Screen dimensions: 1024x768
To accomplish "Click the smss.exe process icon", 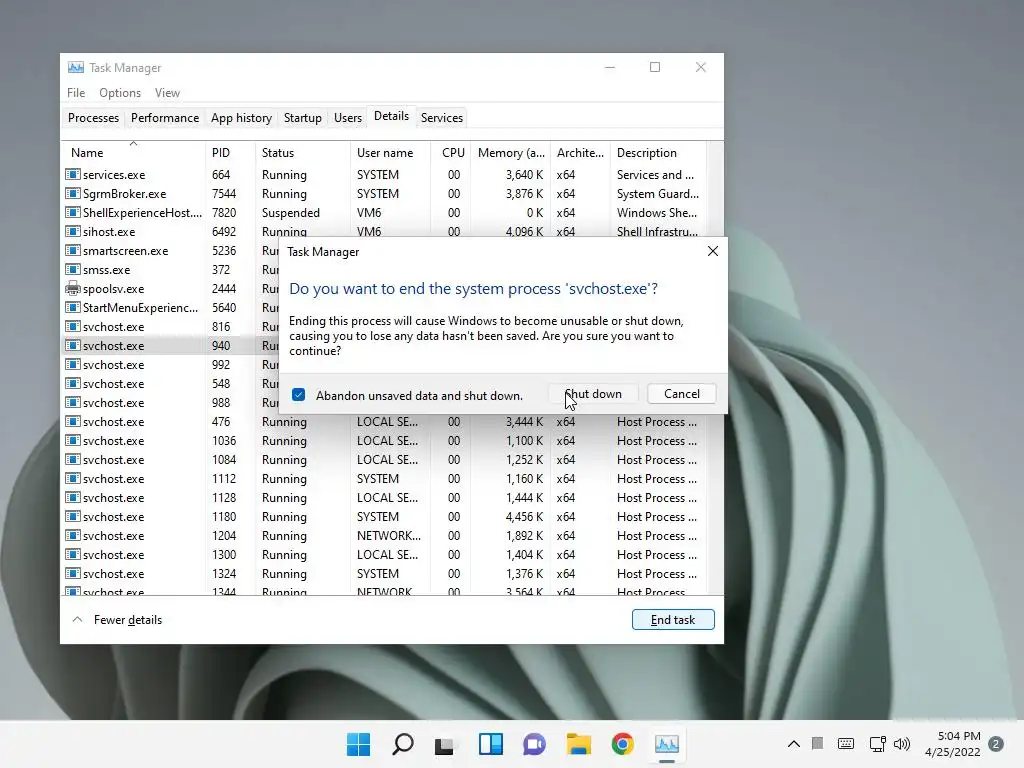I will pos(72,269).
